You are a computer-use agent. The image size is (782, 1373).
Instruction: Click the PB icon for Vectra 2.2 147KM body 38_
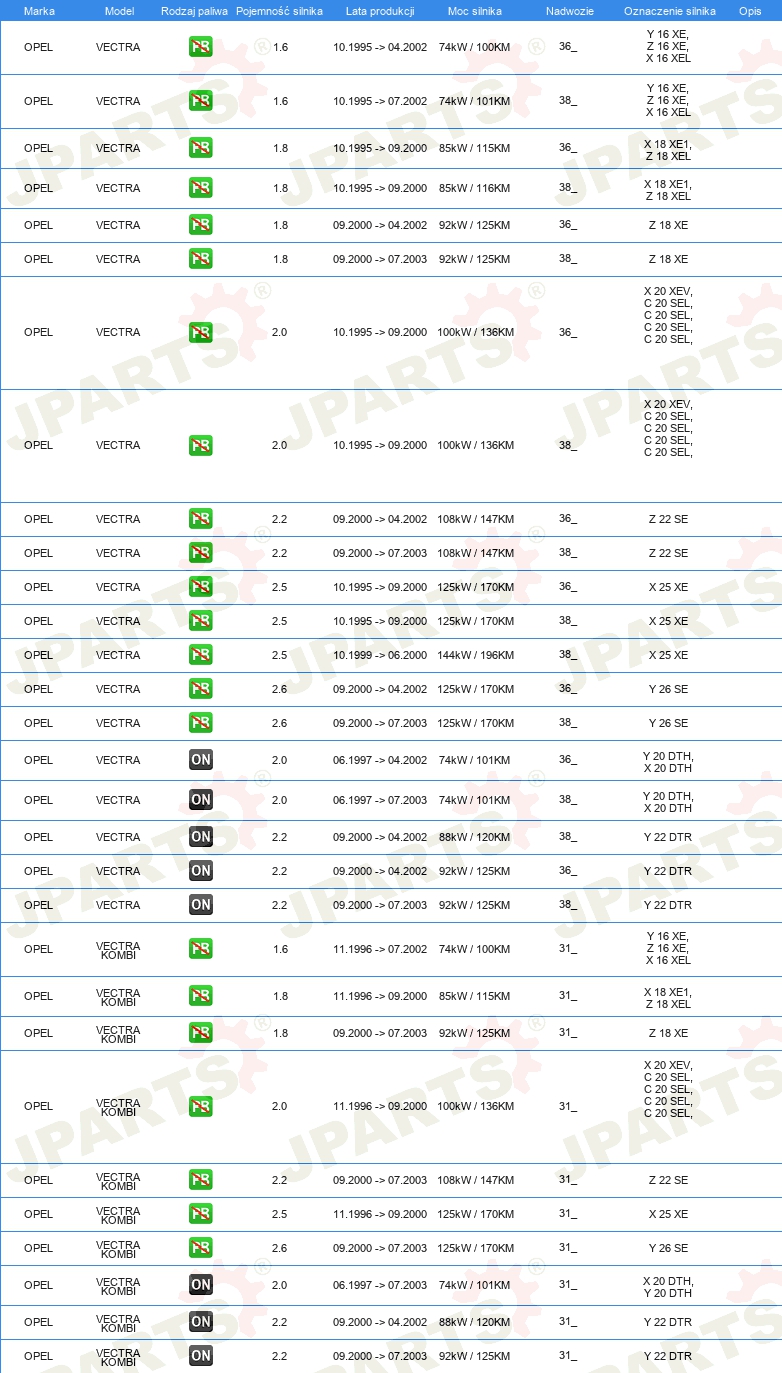pos(201,552)
